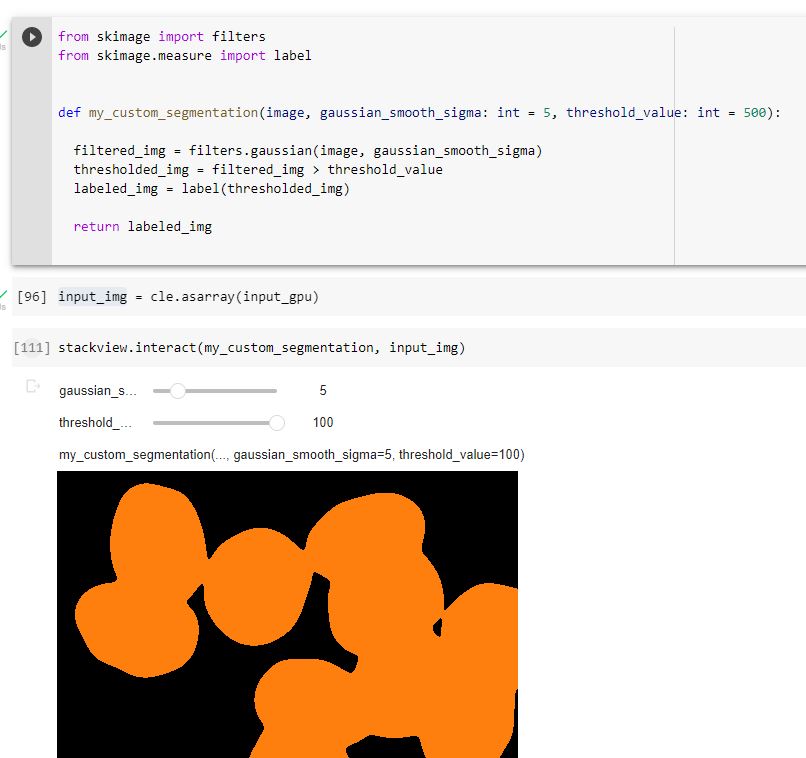The width and height of the screenshot is (806, 758).
Task: Click the execution prompt [96]
Action: tap(32, 296)
